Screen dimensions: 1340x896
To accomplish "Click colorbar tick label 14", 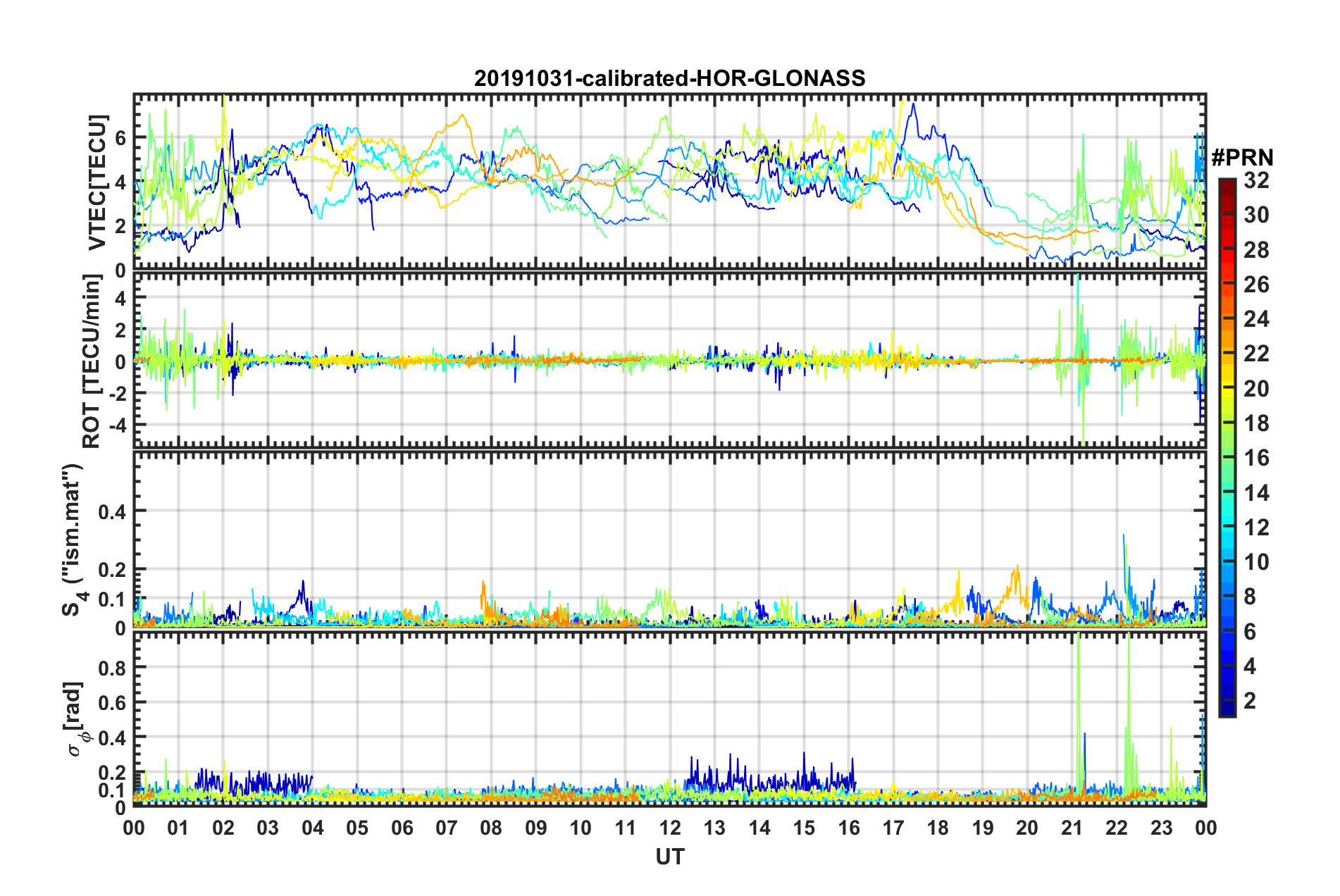I will click(x=1256, y=493).
